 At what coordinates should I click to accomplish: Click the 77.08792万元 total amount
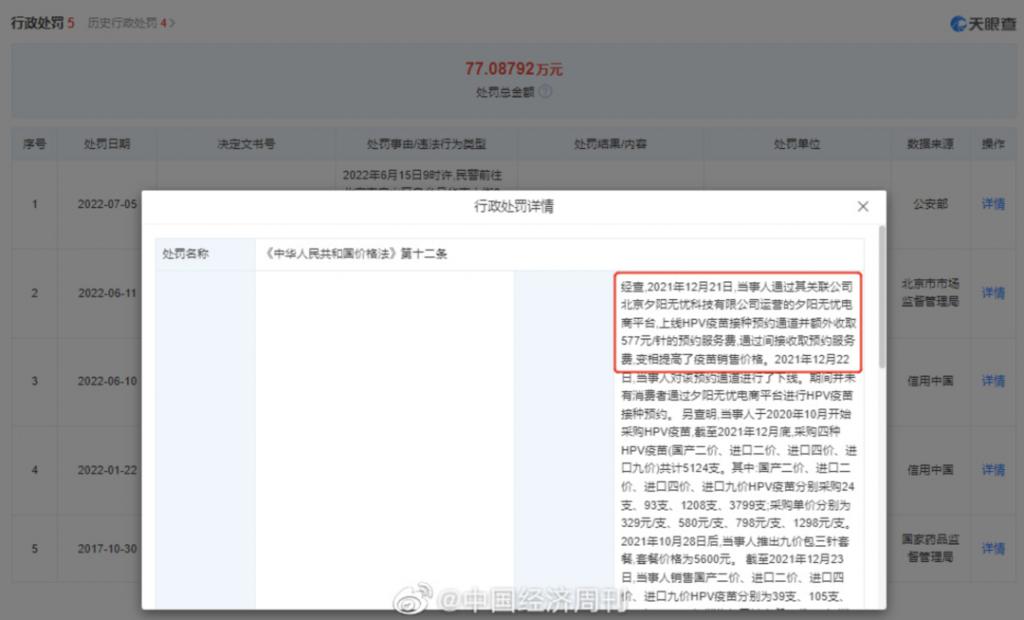[513, 69]
